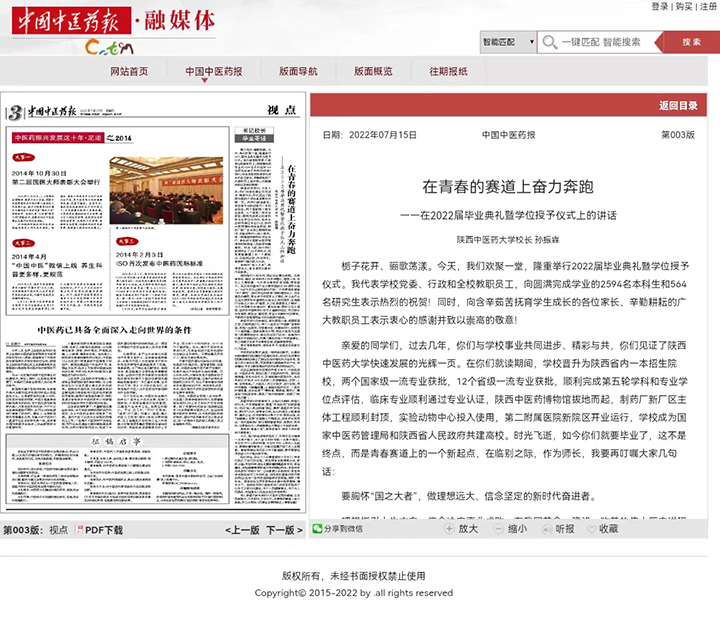The image size is (720, 620).
Task: Open the 征稿启事 section on the page
Action: pos(116,442)
